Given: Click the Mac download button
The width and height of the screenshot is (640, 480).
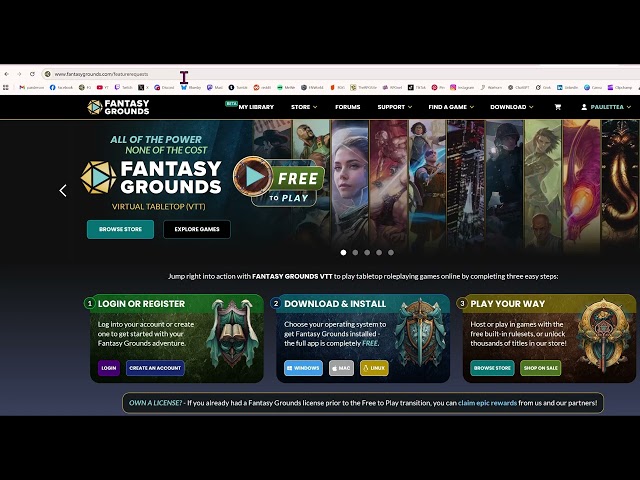Looking at the screenshot, I should [x=341, y=368].
